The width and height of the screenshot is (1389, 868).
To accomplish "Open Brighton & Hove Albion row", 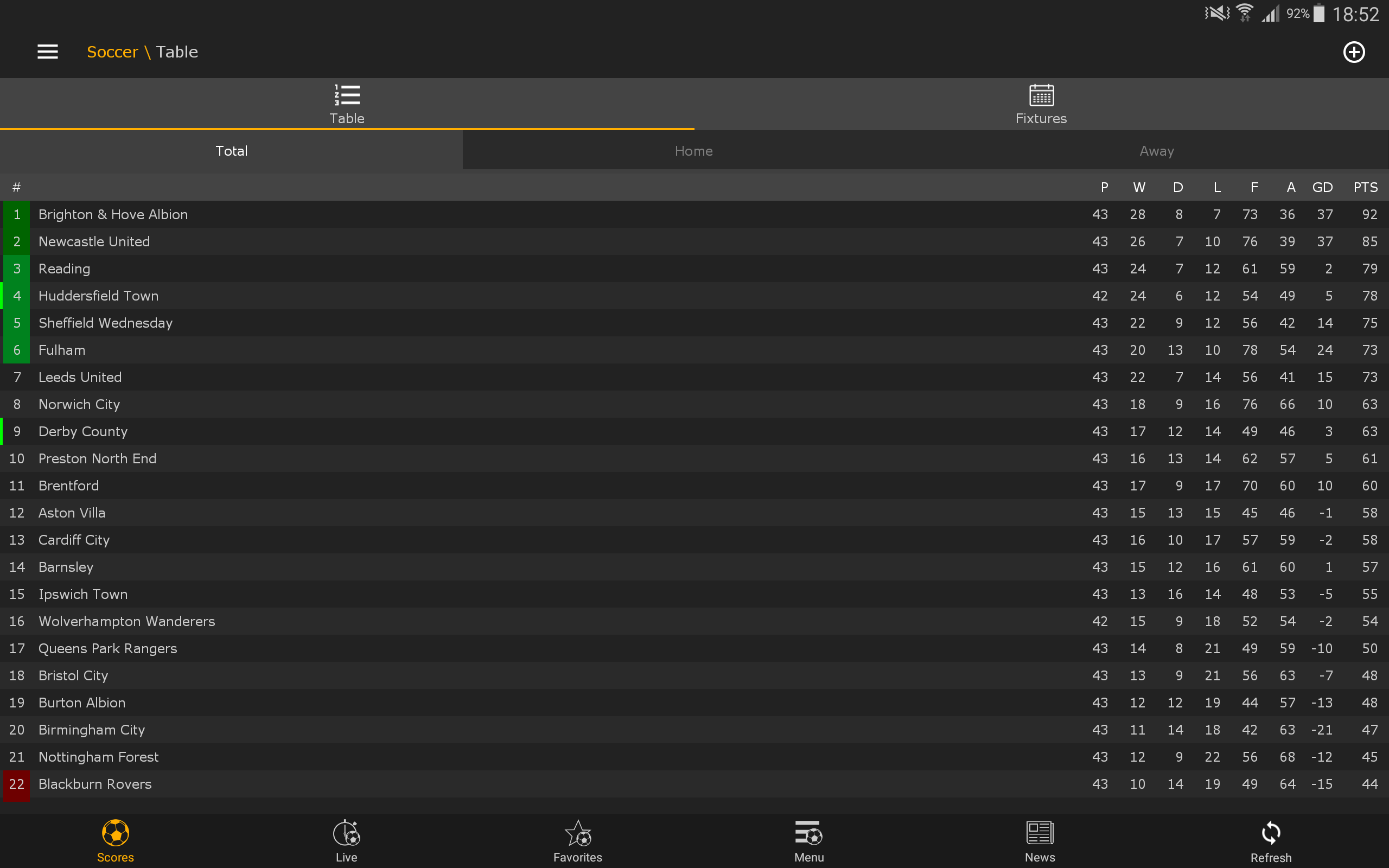I will (694, 214).
